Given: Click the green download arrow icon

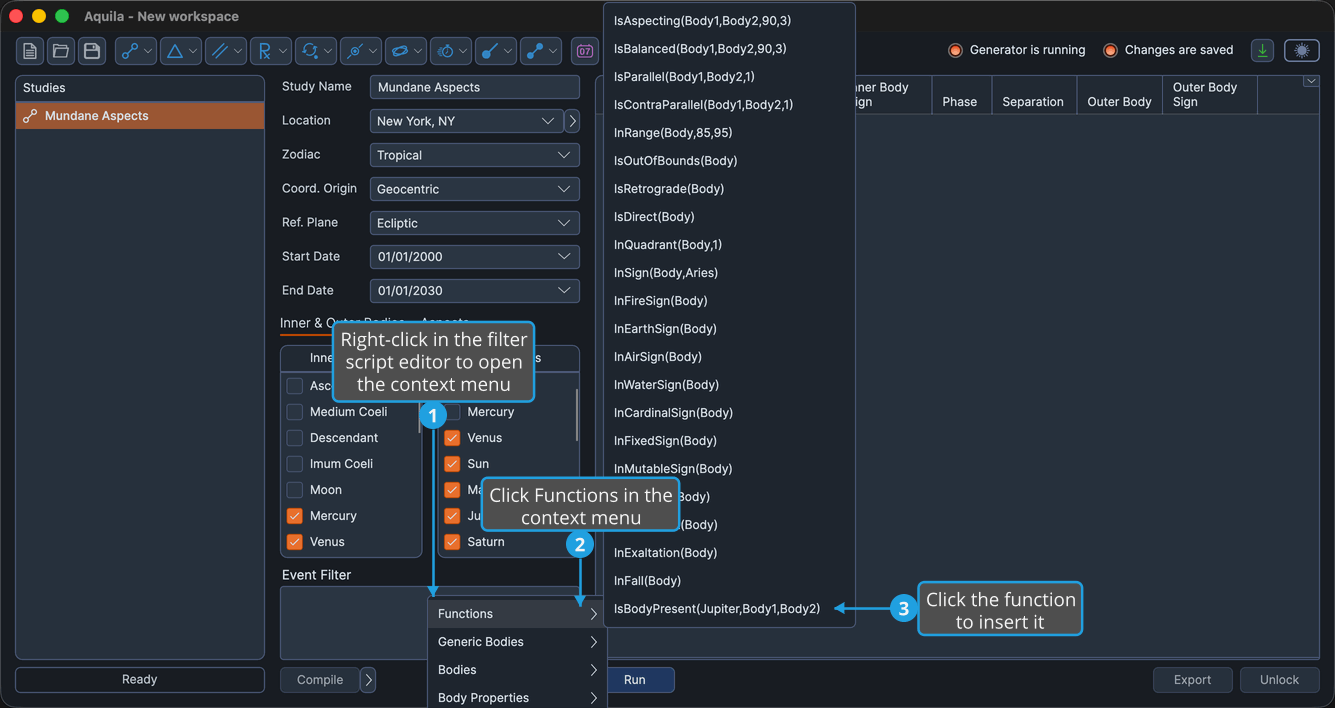Looking at the screenshot, I should click(1263, 50).
